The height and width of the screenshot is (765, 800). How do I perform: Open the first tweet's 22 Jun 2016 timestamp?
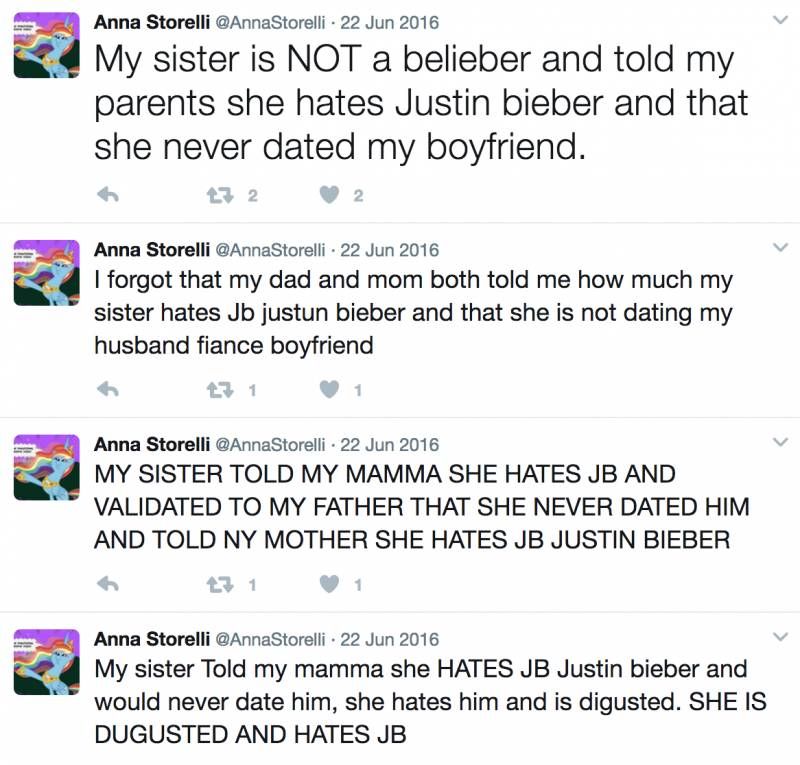389,22
